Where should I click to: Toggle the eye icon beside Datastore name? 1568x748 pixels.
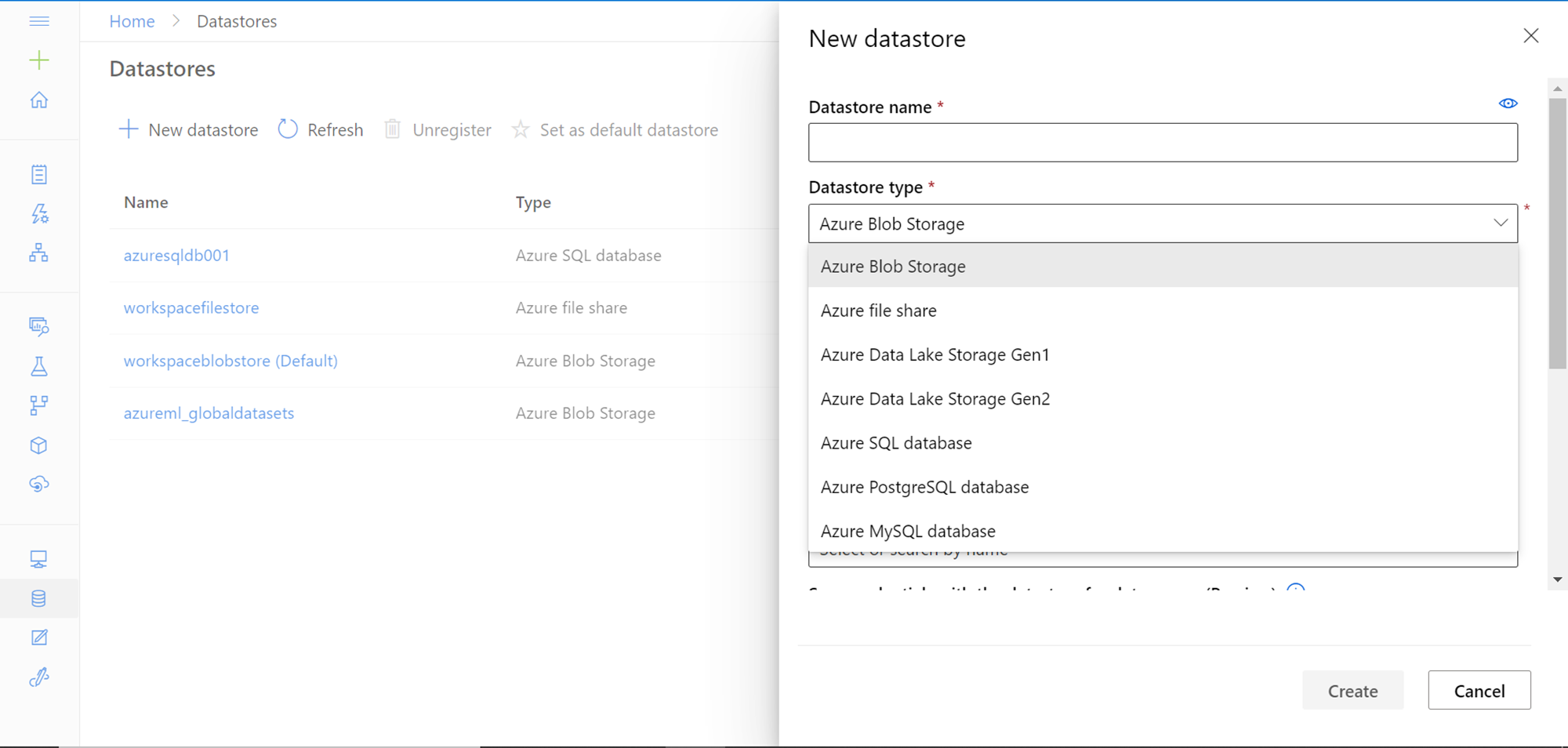1508,103
